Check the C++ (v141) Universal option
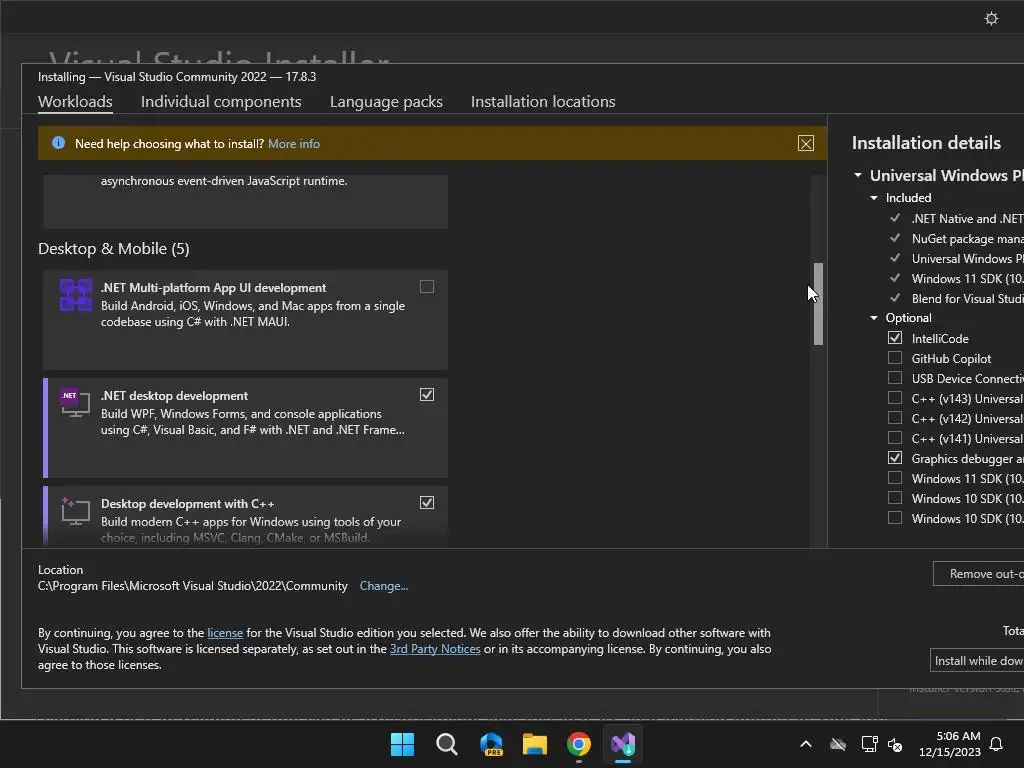 895,438
